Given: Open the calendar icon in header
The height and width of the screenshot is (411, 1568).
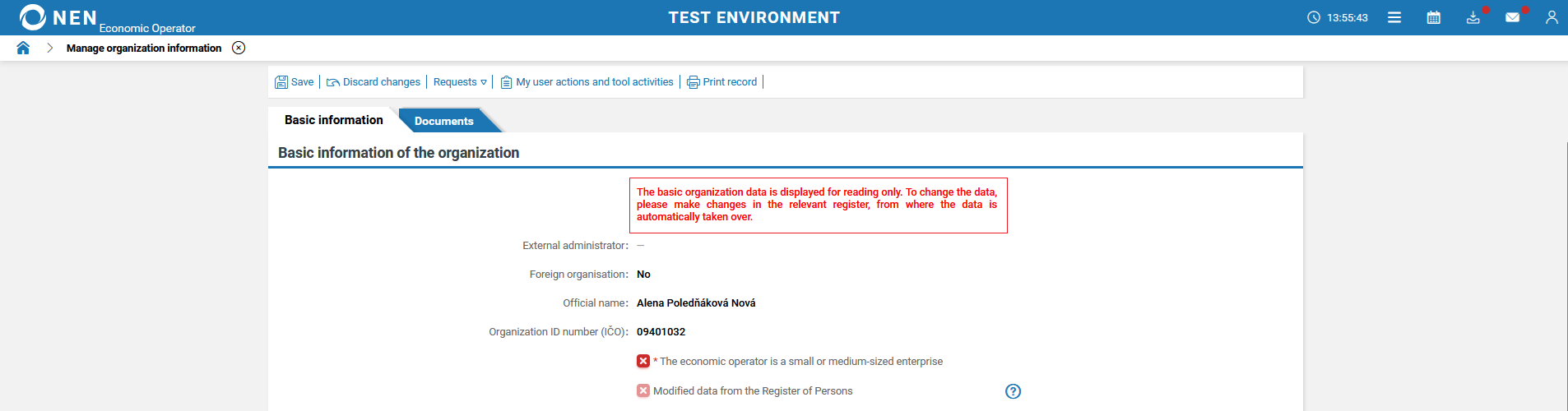Looking at the screenshot, I should (x=1434, y=17).
